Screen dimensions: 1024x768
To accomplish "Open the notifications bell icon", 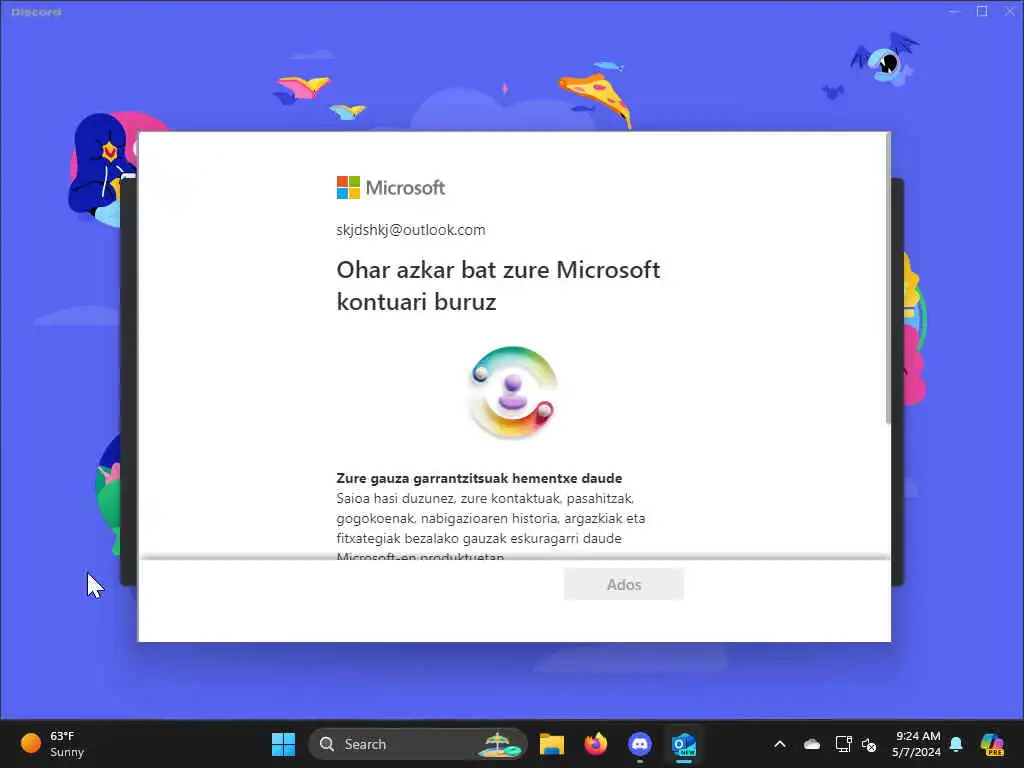I will [x=956, y=744].
